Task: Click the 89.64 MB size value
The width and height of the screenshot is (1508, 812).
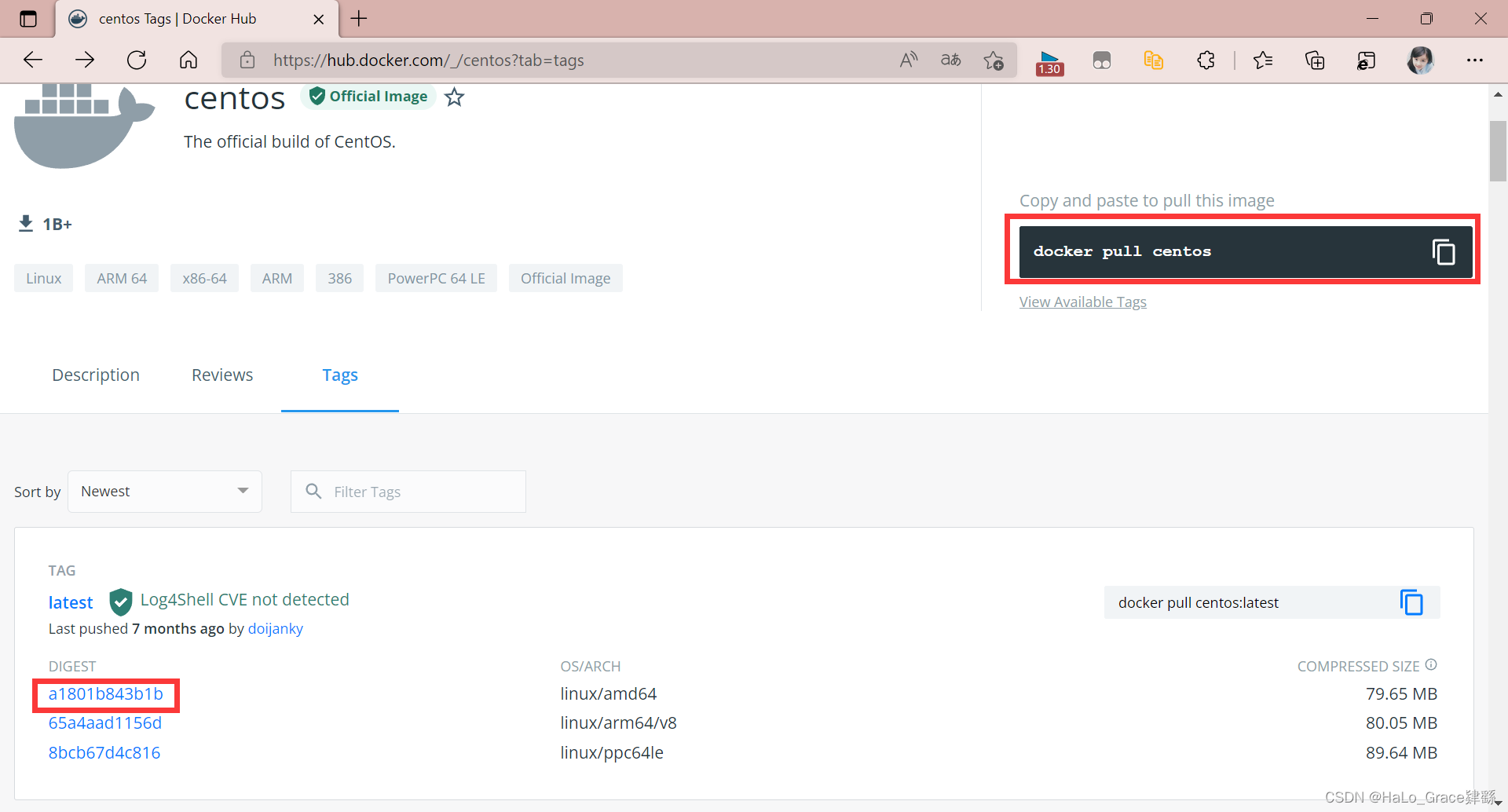Action: (1401, 753)
